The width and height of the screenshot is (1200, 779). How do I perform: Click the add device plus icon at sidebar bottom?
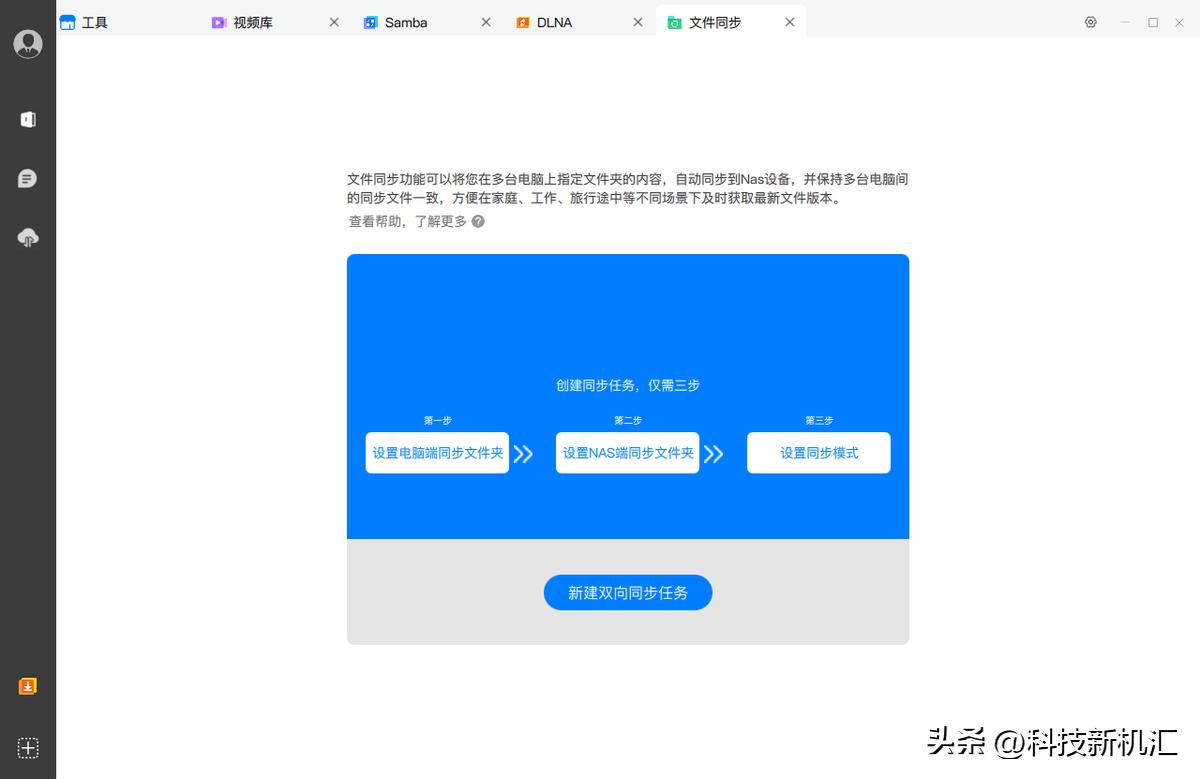(x=28, y=747)
